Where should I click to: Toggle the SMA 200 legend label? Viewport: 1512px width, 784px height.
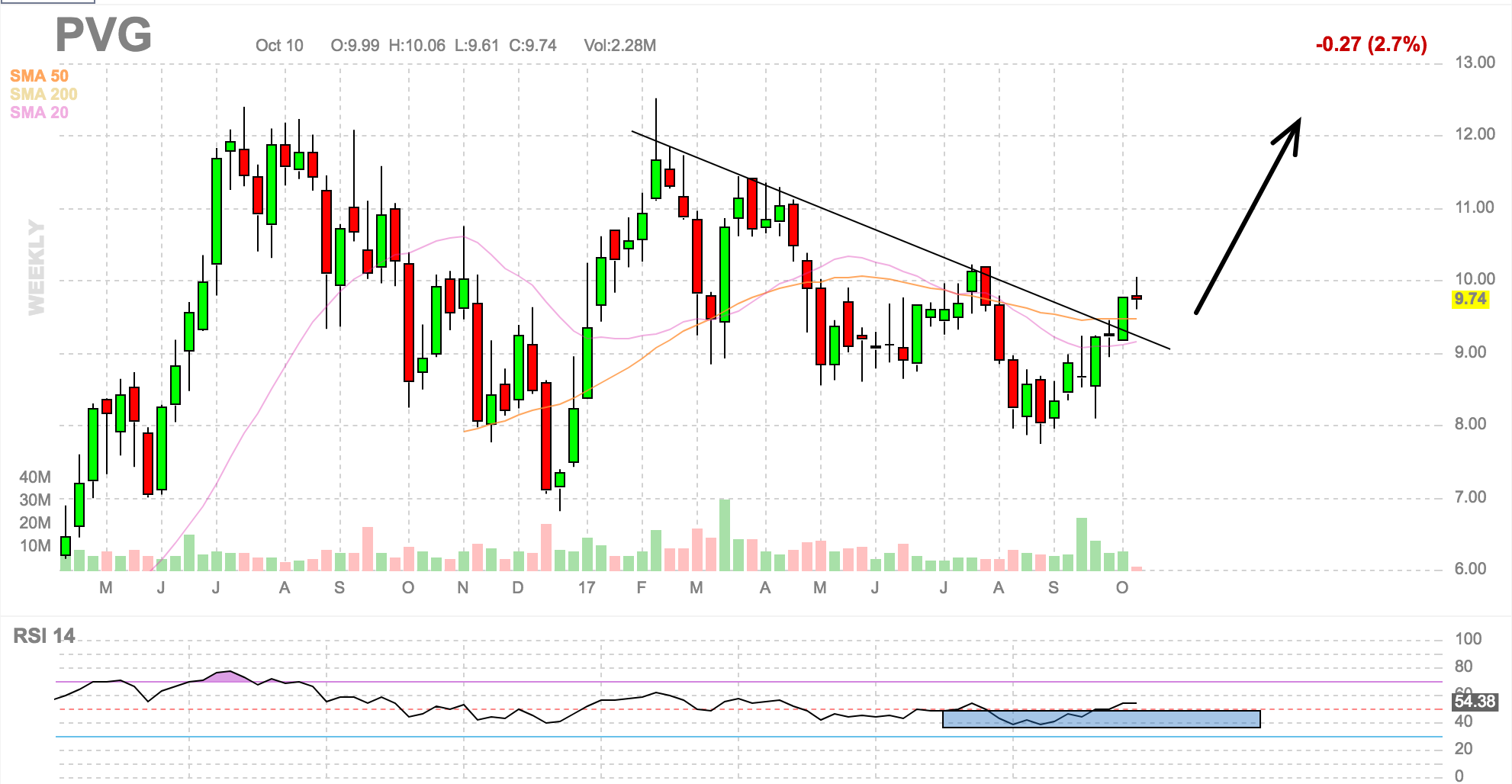click(x=43, y=95)
